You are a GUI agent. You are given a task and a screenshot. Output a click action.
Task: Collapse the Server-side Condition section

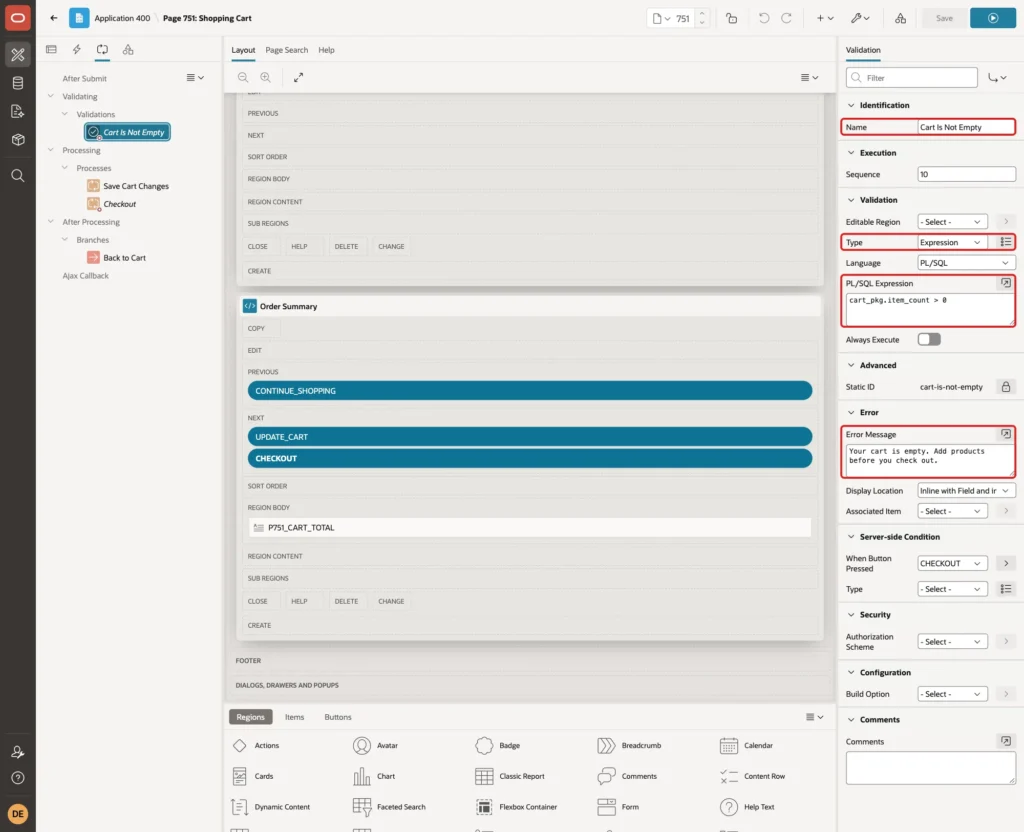[x=851, y=537]
